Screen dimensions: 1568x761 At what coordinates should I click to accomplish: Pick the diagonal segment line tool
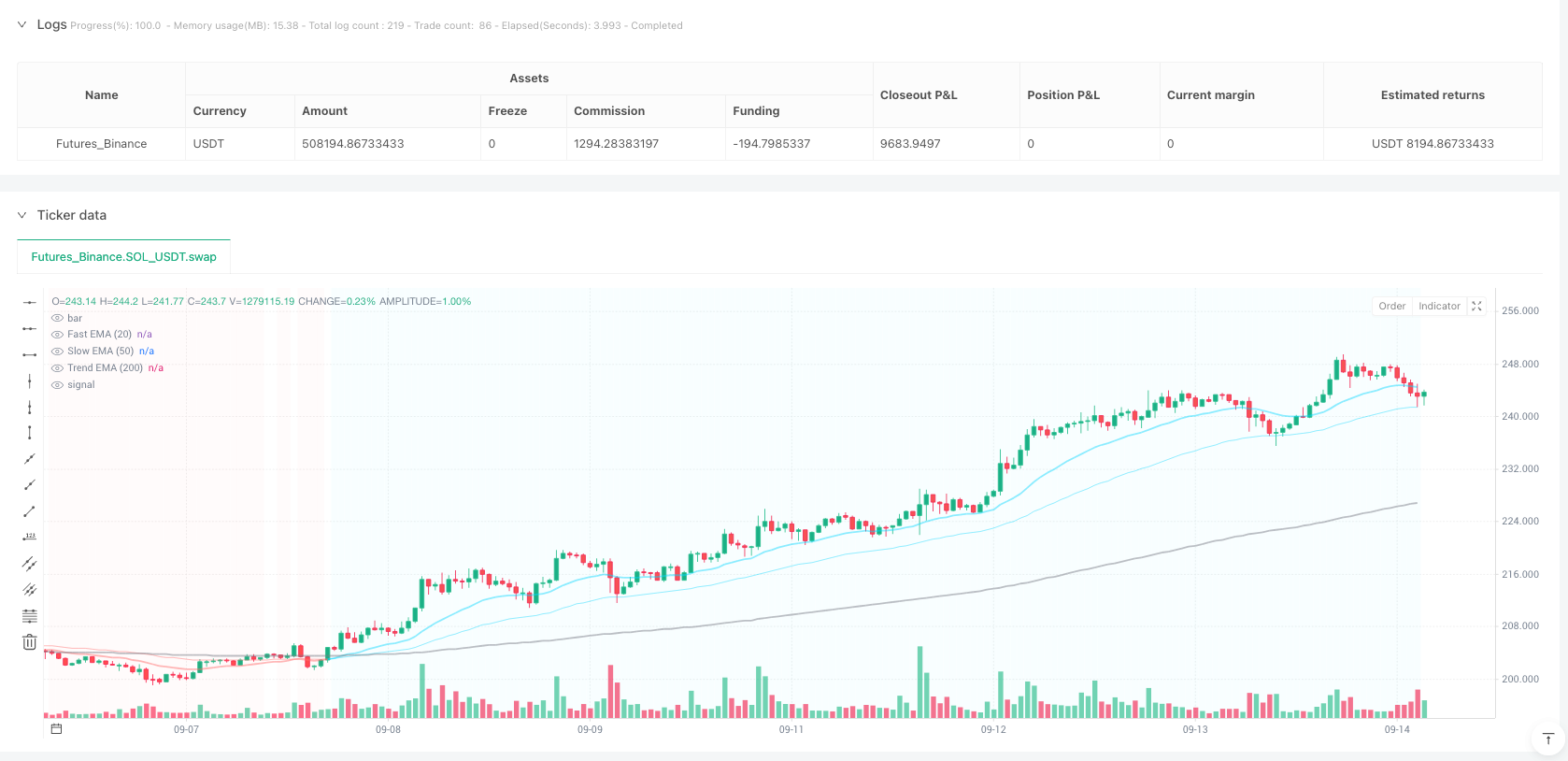[x=30, y=511]
